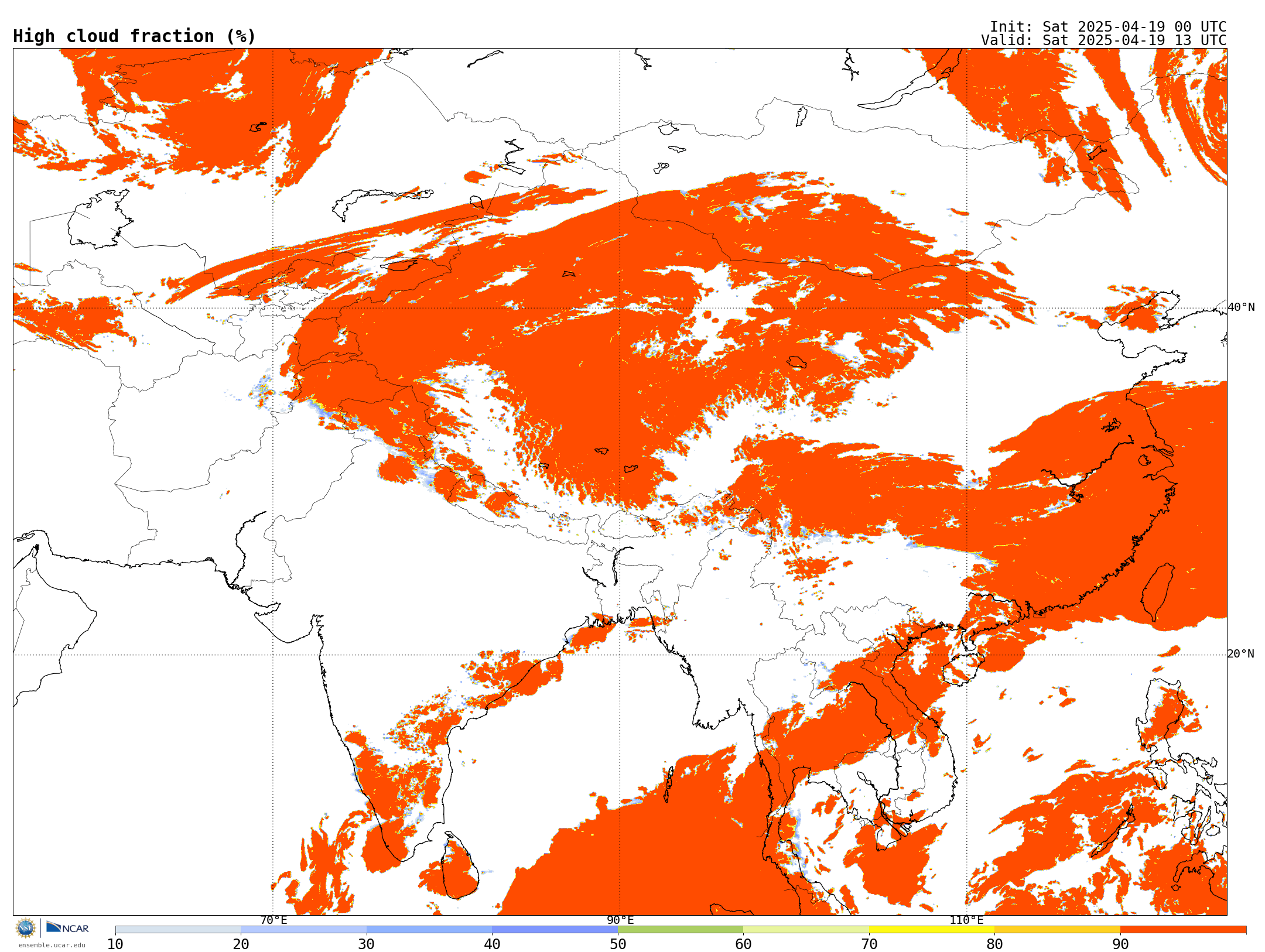Click the colorbar tick label 50
This screenshot has width=1265, height=952.
[x=618, y=944]
